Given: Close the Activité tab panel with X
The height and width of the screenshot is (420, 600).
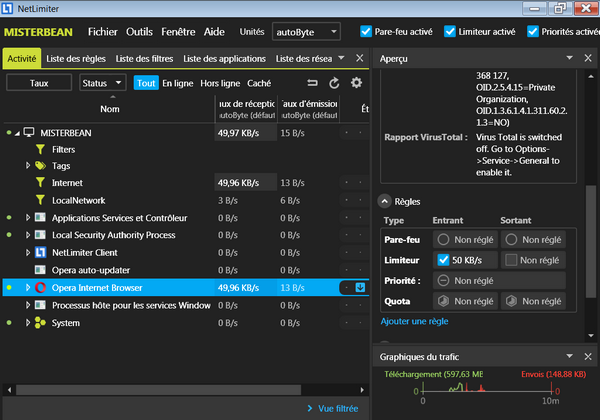Looking at the screenshot, I should [x=359, y=58].
